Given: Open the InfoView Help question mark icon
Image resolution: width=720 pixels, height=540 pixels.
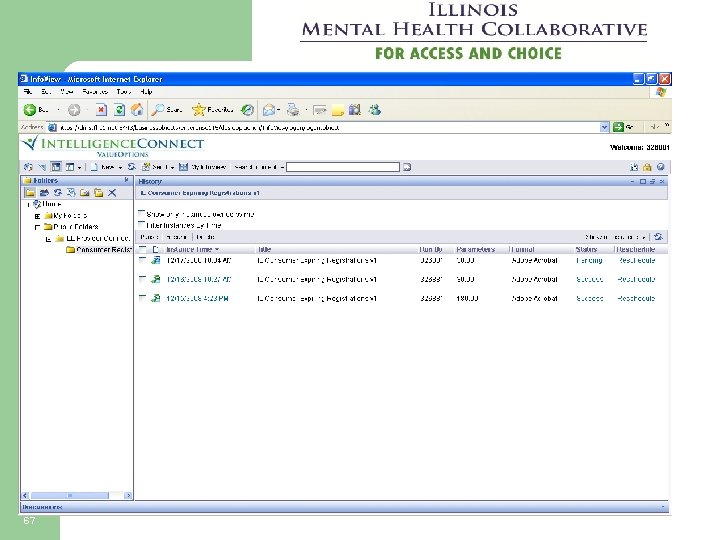Looking at the screenshot, I should [x=660, y=167].
